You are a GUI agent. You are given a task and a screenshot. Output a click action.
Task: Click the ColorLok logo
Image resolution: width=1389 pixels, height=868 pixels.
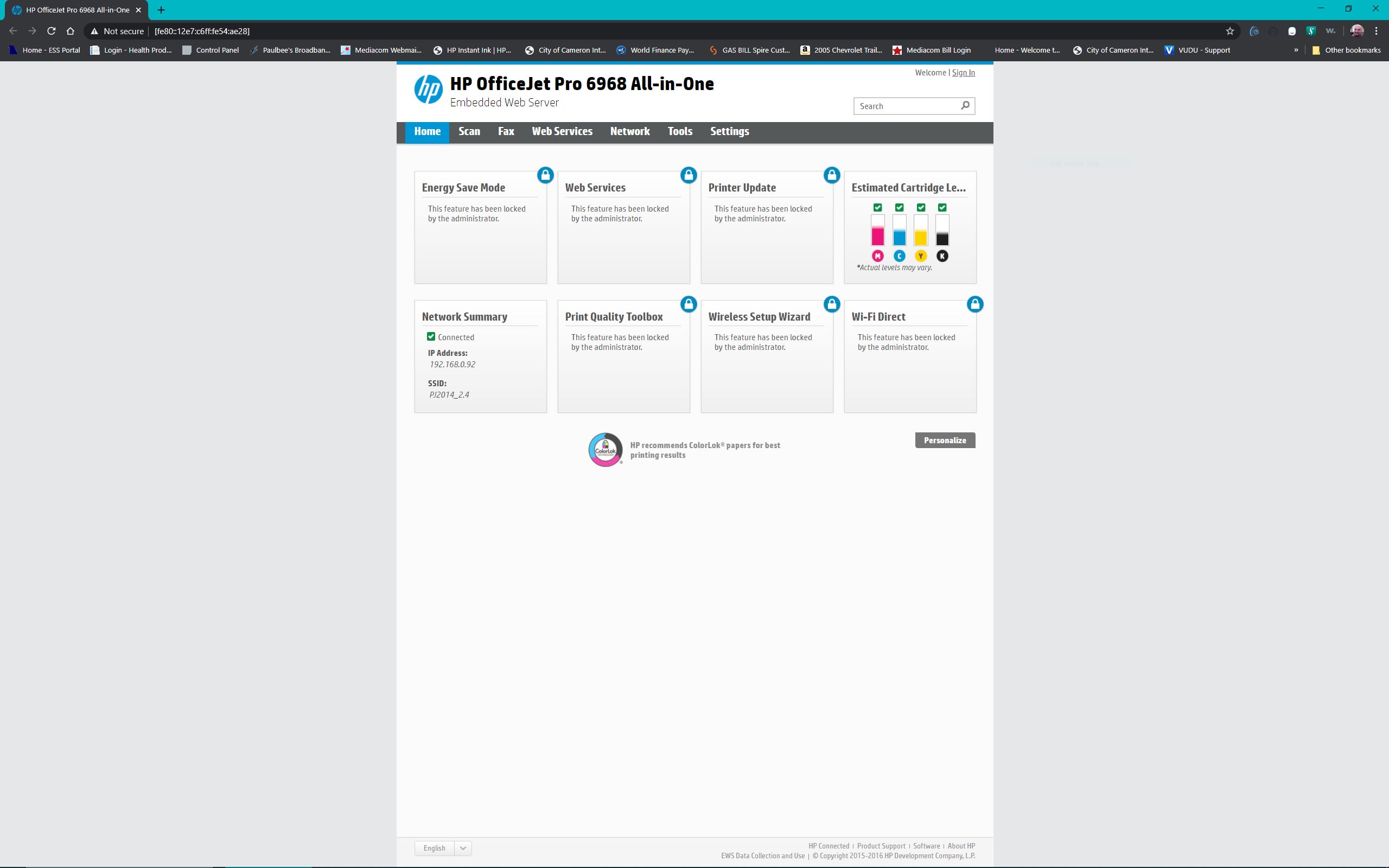(606, 450)
